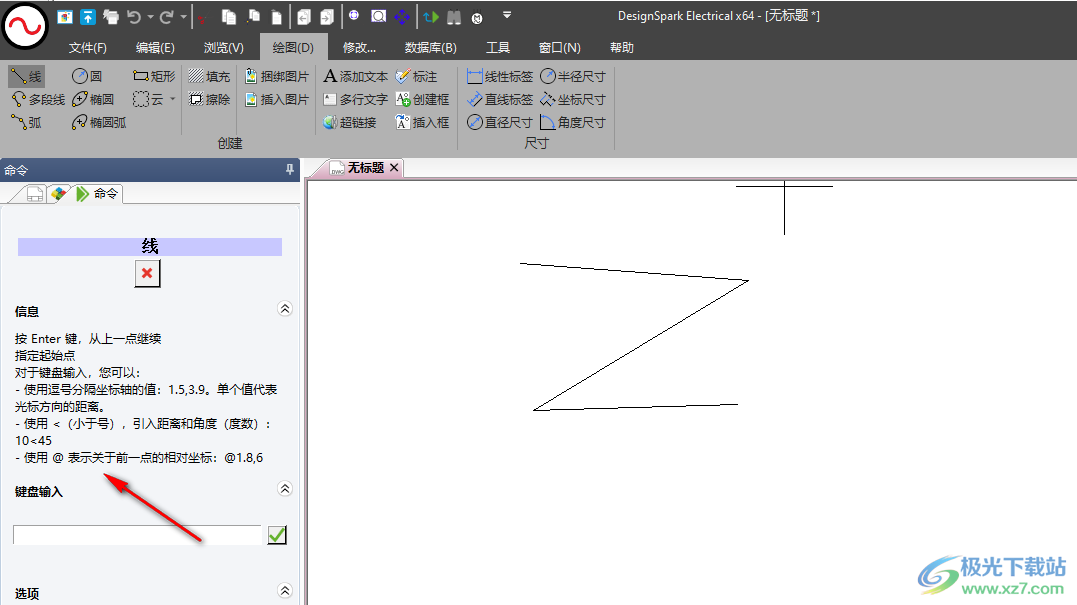Open the 编辑(E) menu
1077x605 pixels.
click(155, 47)
